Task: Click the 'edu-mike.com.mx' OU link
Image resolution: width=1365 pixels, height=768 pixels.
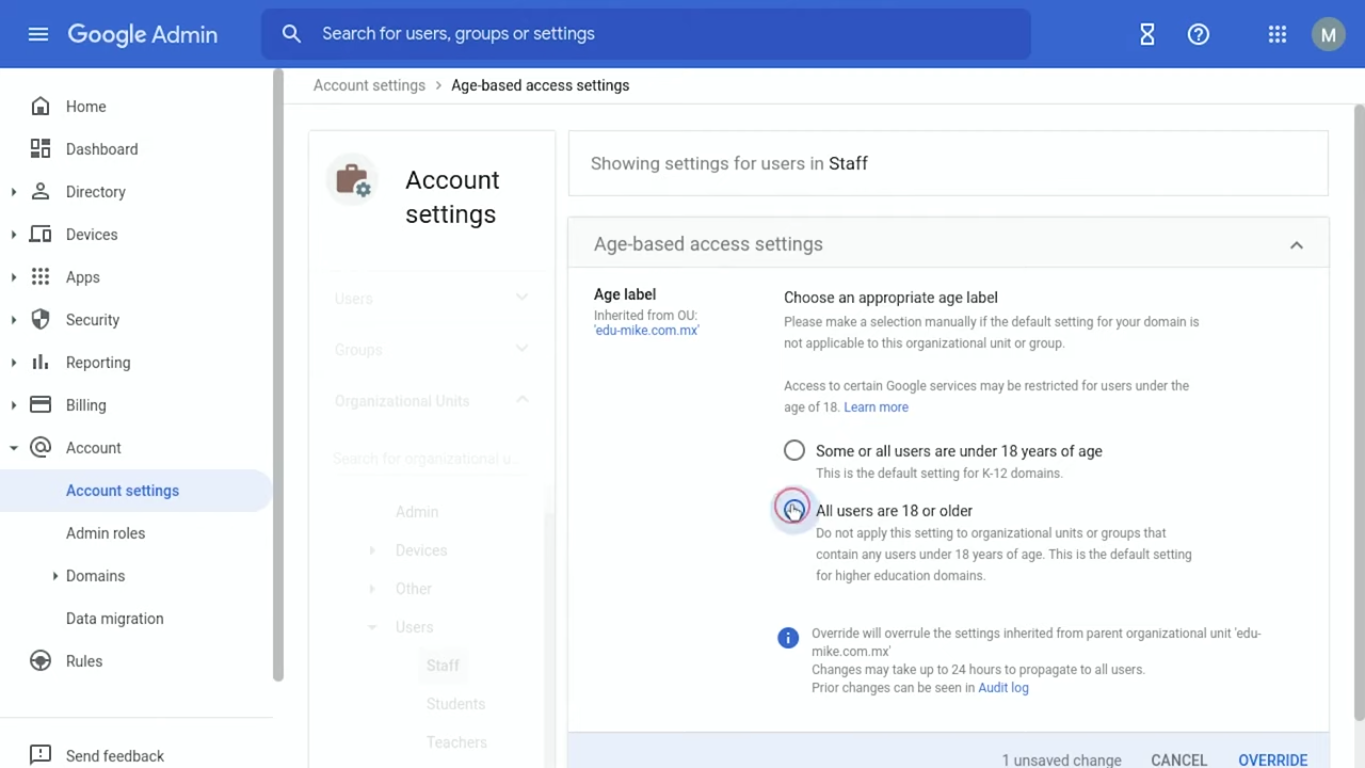Action: click(x=646, y=330)
